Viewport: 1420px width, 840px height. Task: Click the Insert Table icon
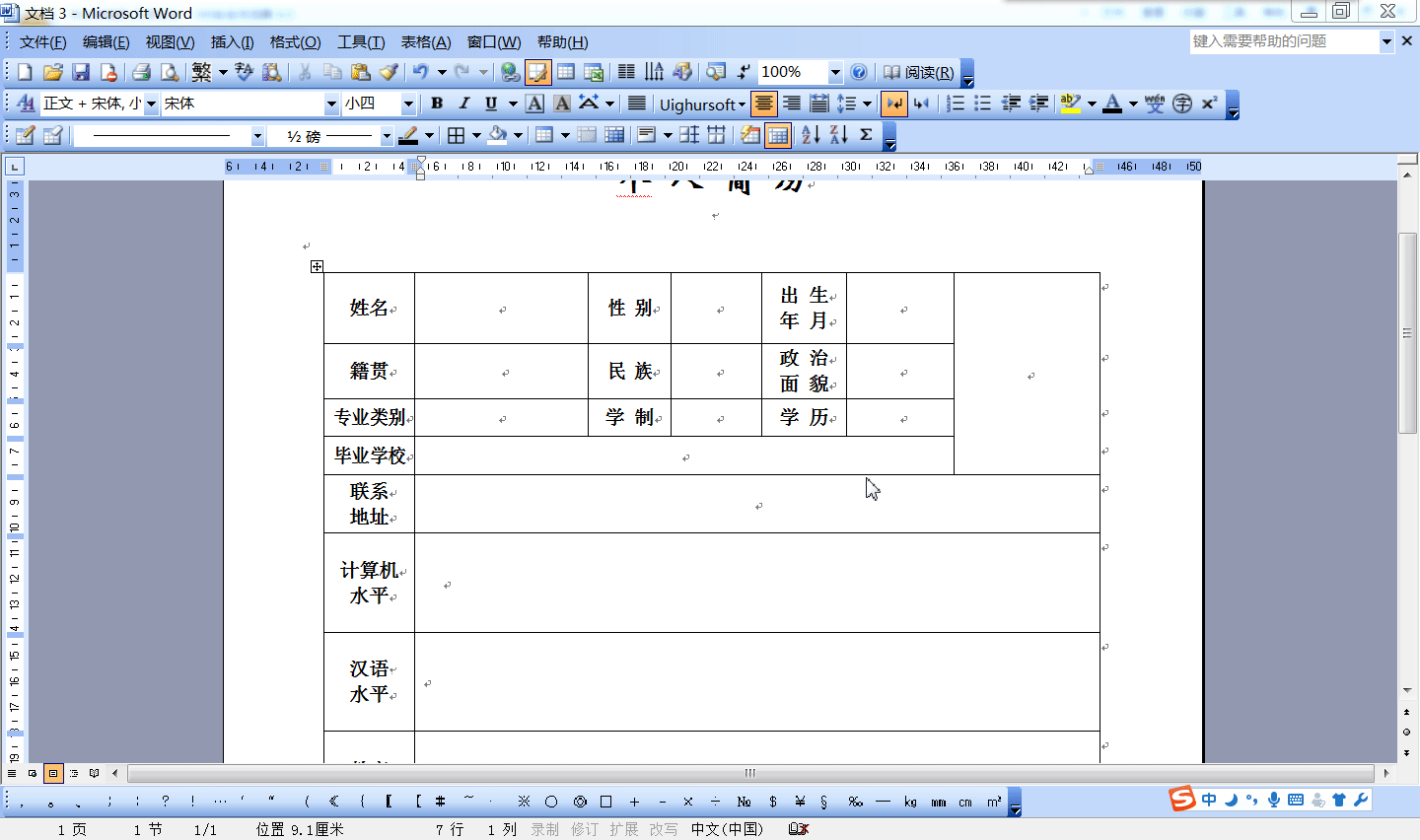click(x=566, y=72)
